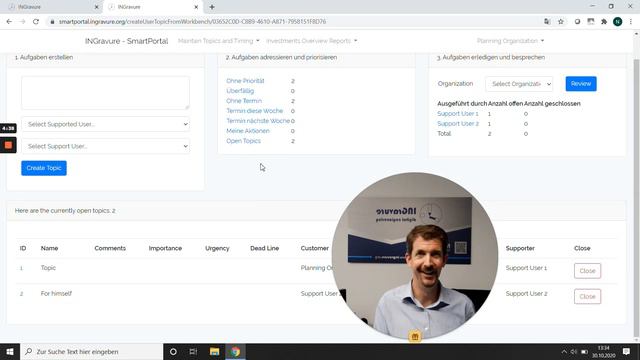Screen dimensions: 640x360
Task: Click the address bar URL
Action: point(192,22)
